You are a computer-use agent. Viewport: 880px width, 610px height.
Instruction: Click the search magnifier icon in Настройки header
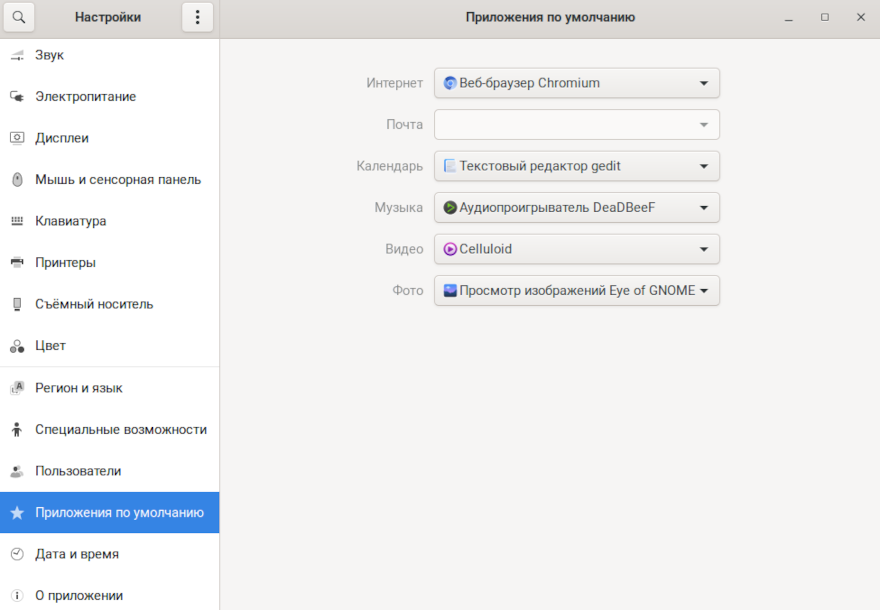18,17
